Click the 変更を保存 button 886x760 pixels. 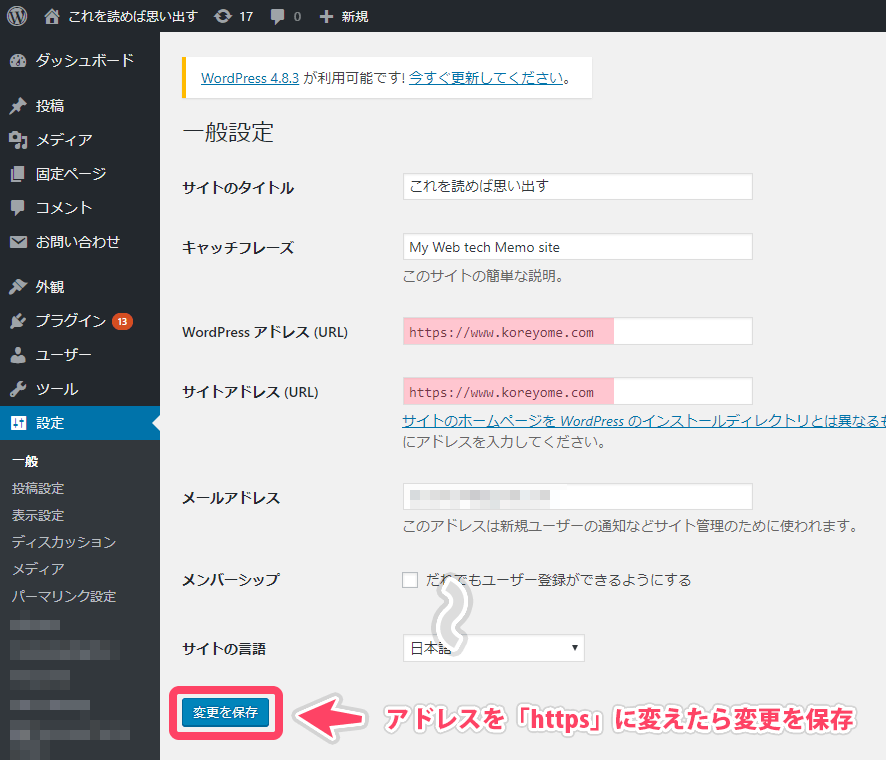225,713
